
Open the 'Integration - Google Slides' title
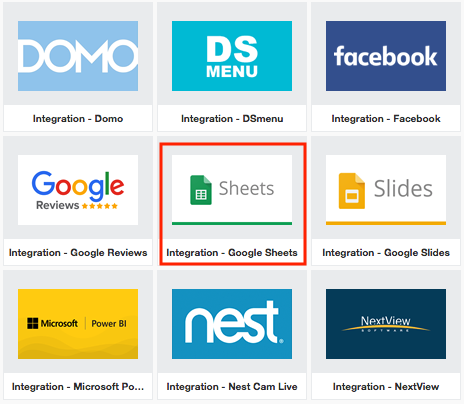tap(386, 253)
